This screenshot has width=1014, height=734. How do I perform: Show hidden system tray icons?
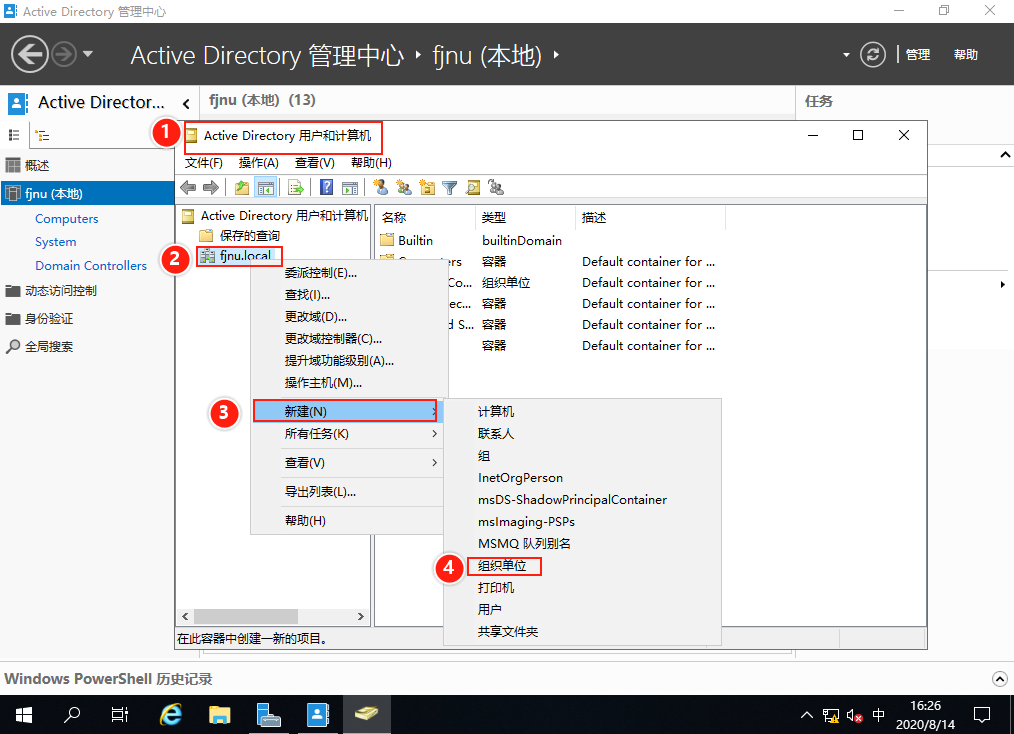tap(806, 715)
